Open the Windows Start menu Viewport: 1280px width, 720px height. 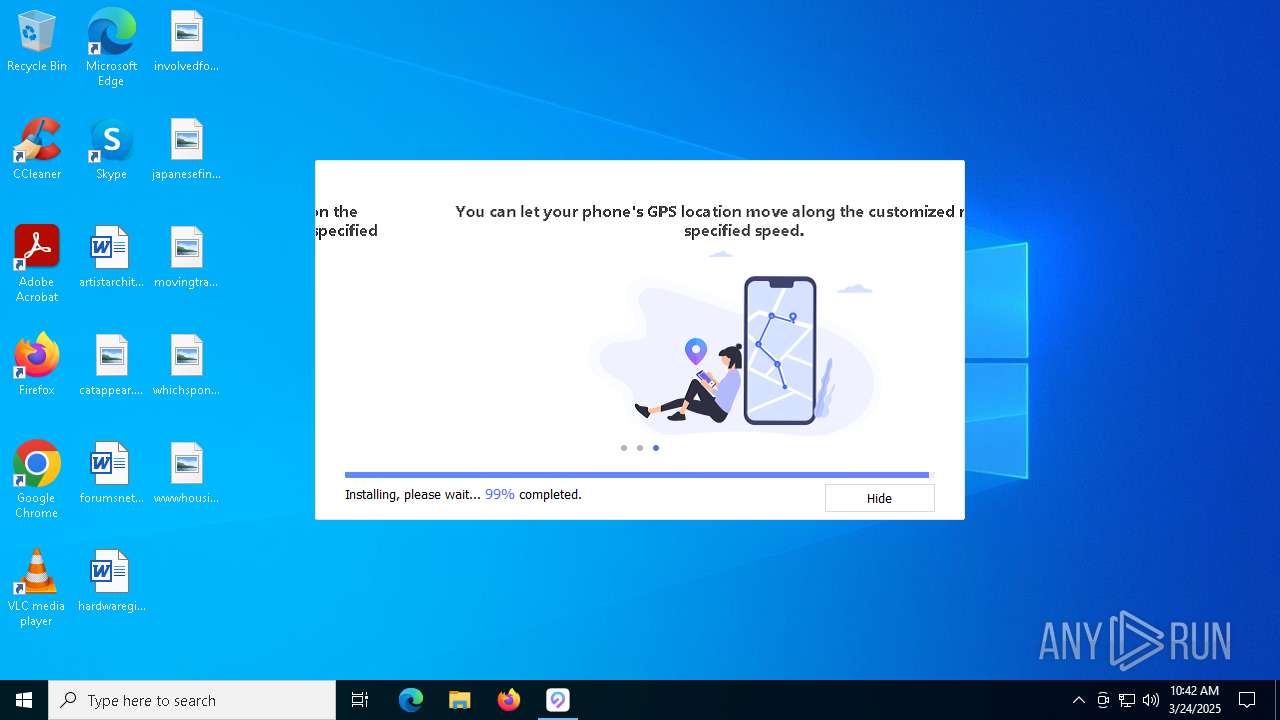coord(24,700)
